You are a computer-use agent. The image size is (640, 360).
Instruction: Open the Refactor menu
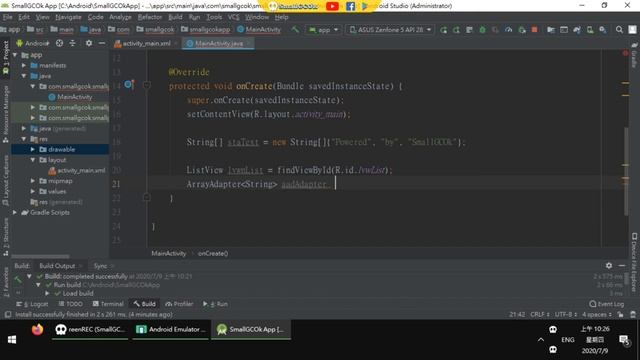pyautogui.click(x=150, y=17)
